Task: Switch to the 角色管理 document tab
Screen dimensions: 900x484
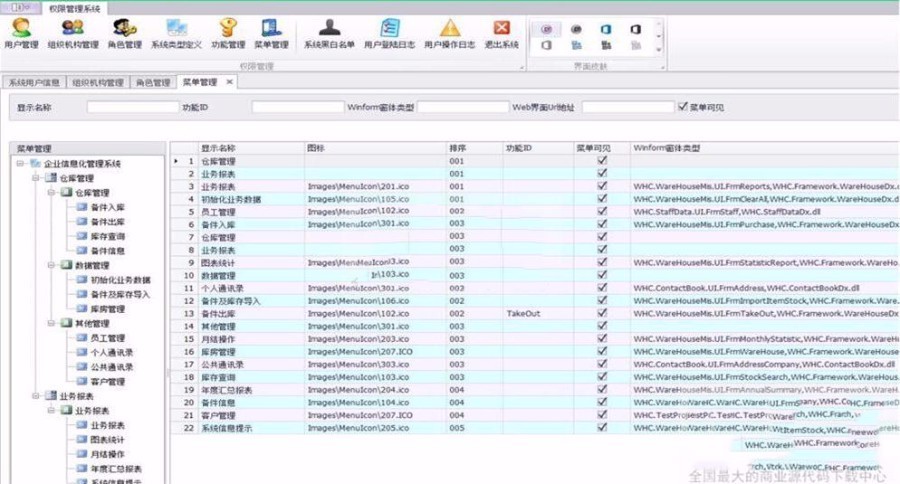Action: pyautogui.click(x=153, y=83)
